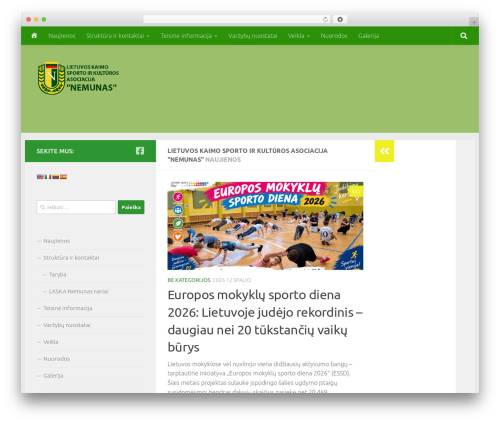Open Naujienos in the top navigation
Screen dimensions: 500x423
(62, 36)
